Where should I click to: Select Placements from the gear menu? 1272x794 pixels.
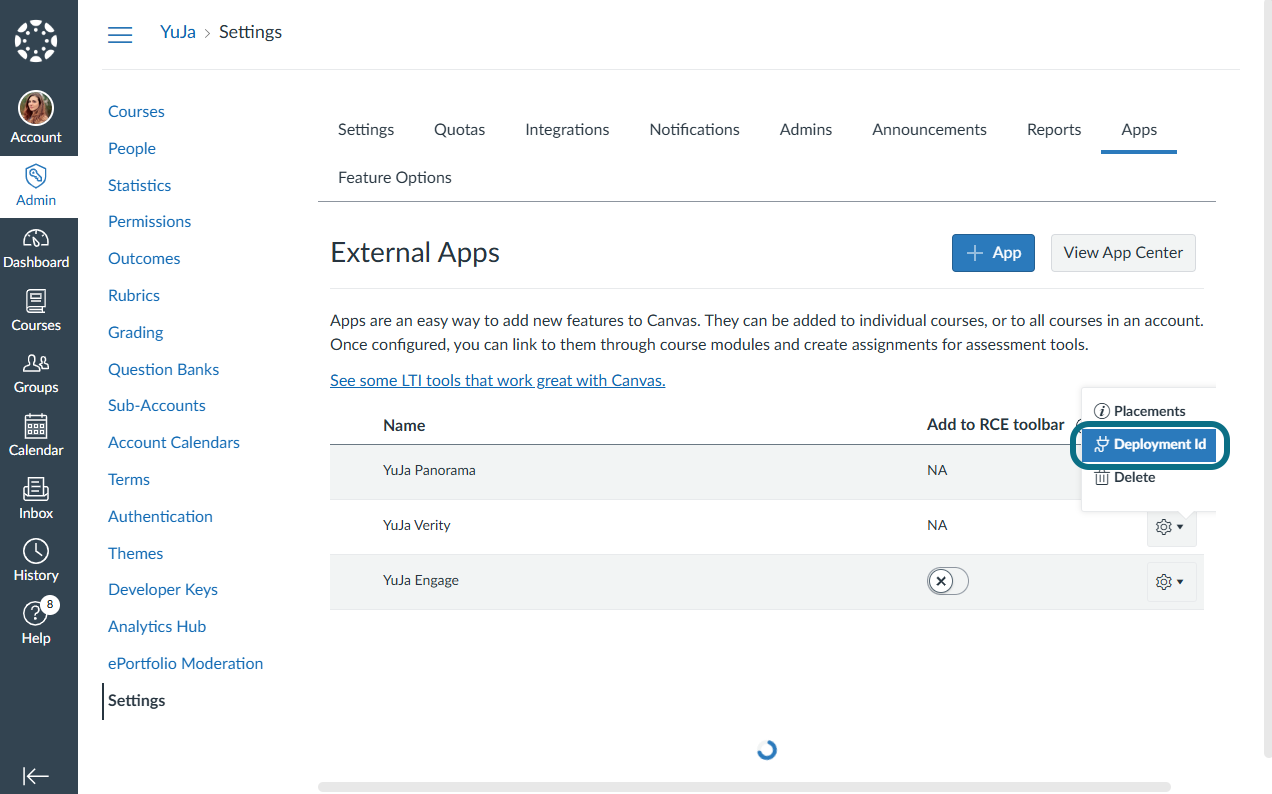pos(1139,411)
